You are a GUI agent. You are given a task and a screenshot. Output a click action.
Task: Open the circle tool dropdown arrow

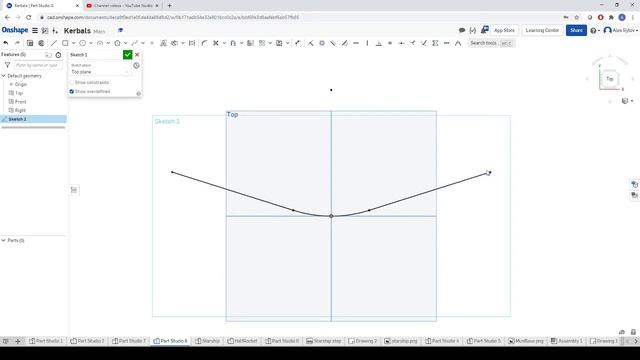pyautogui.click(x=91, y=43)
